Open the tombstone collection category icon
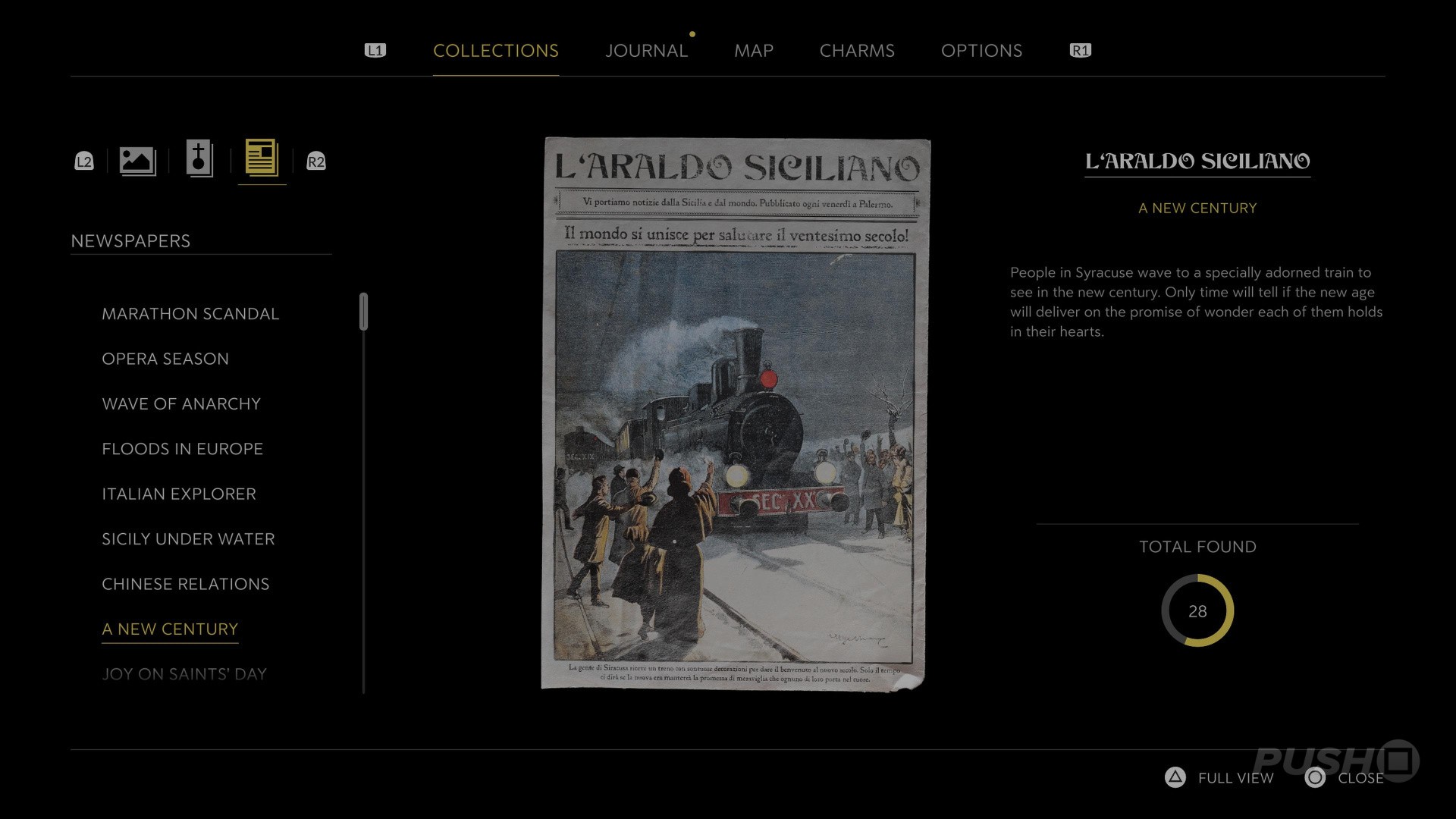This screenshot has width=1456, height=819. tap(199, 159)
